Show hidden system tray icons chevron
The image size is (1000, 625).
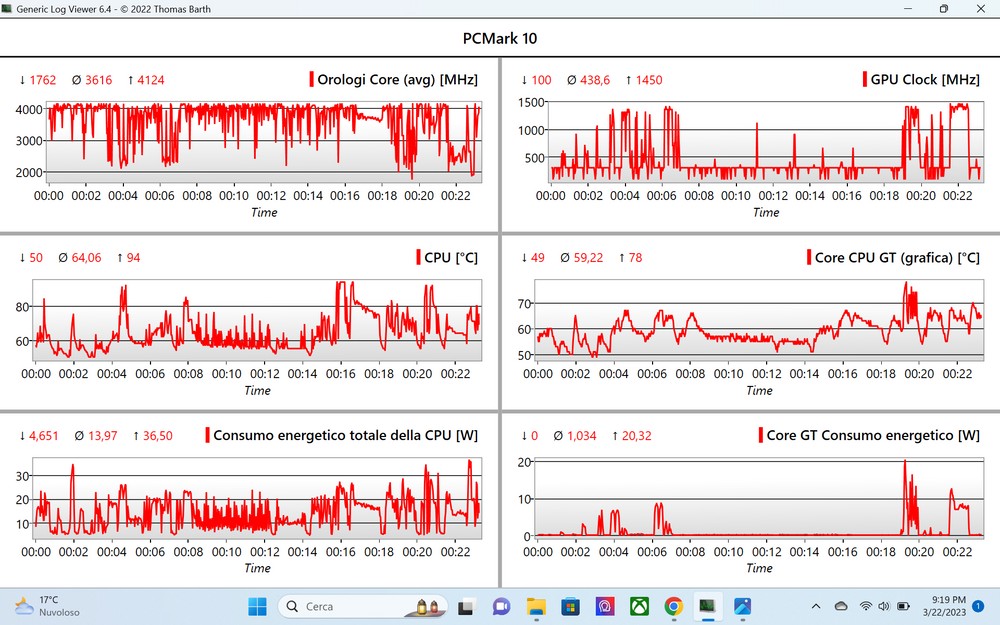pos(816,606)
